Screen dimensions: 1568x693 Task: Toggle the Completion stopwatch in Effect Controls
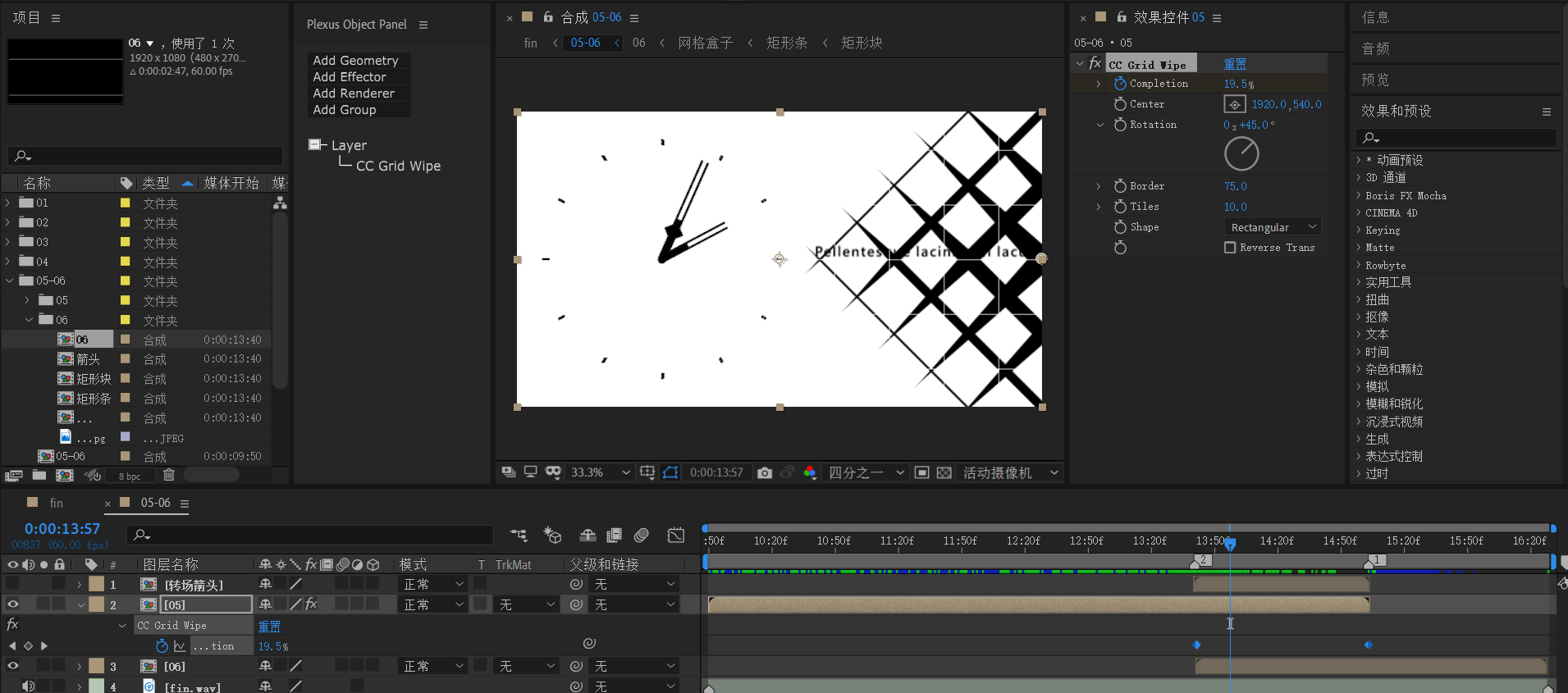1120,84
